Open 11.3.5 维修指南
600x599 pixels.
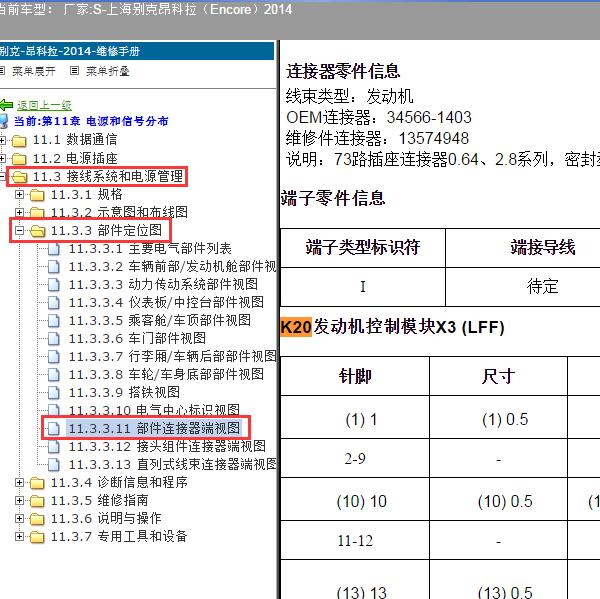99,500
